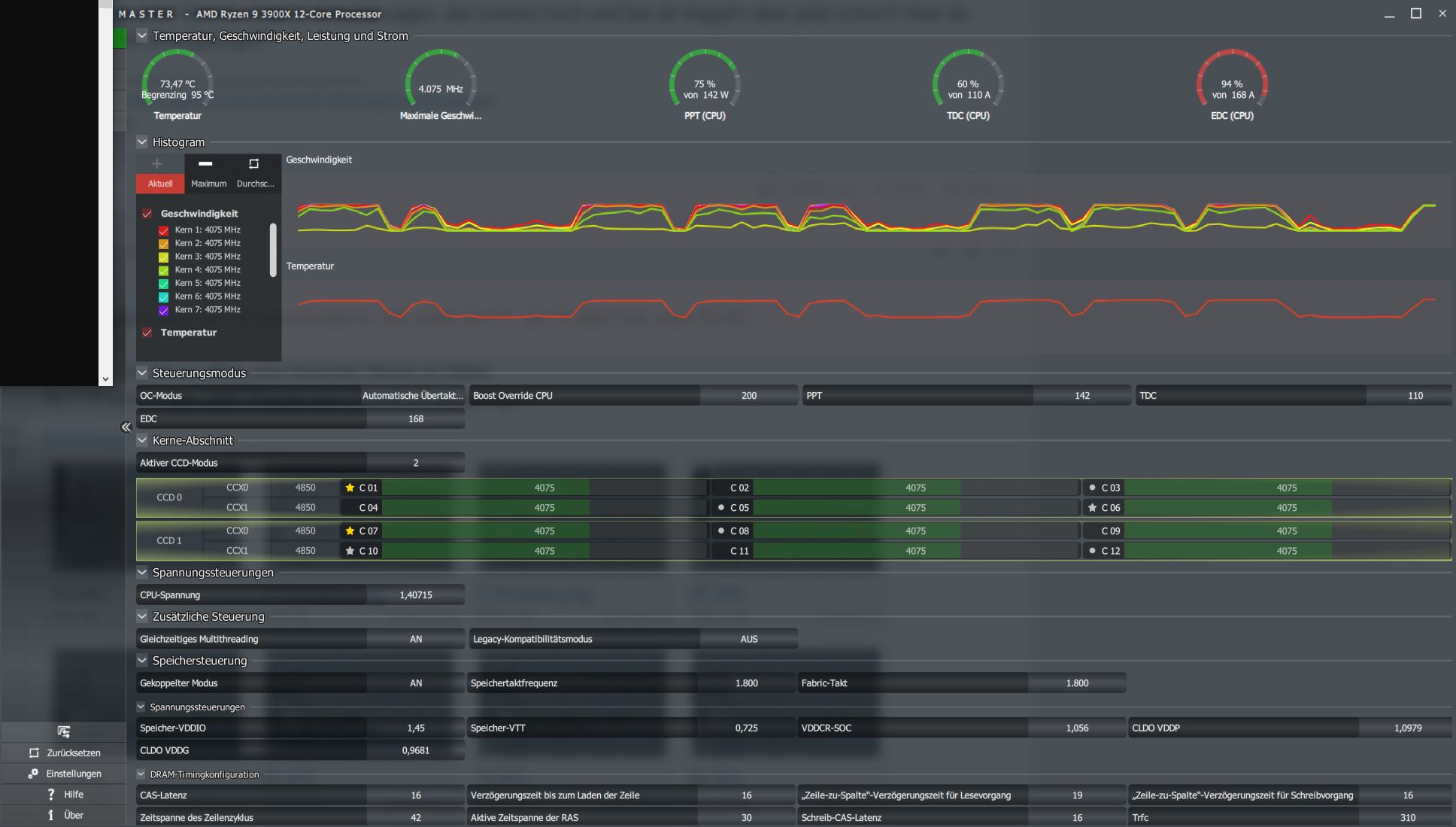
Task: Toggle the Kern 3 checkbox
Action: click(163, 257)
